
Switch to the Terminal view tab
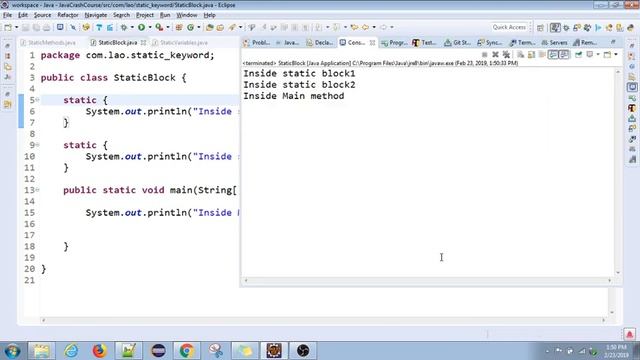pyautogui.click(x=522, y=42)
